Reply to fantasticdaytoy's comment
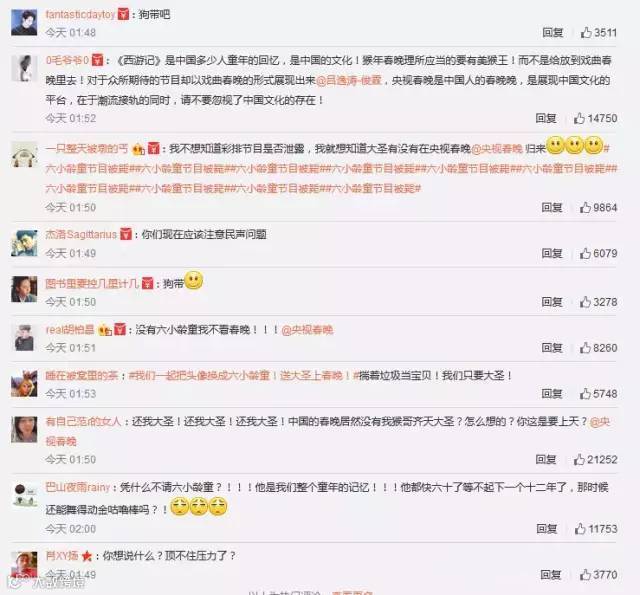 (553, 32)
